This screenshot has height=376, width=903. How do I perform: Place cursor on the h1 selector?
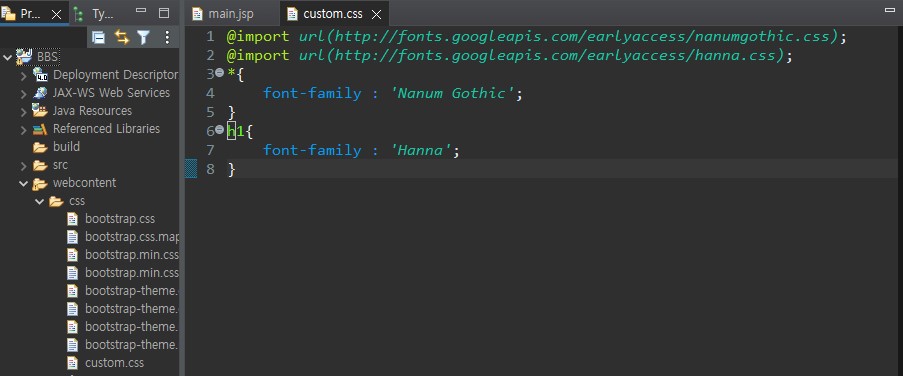pos(236,131)
